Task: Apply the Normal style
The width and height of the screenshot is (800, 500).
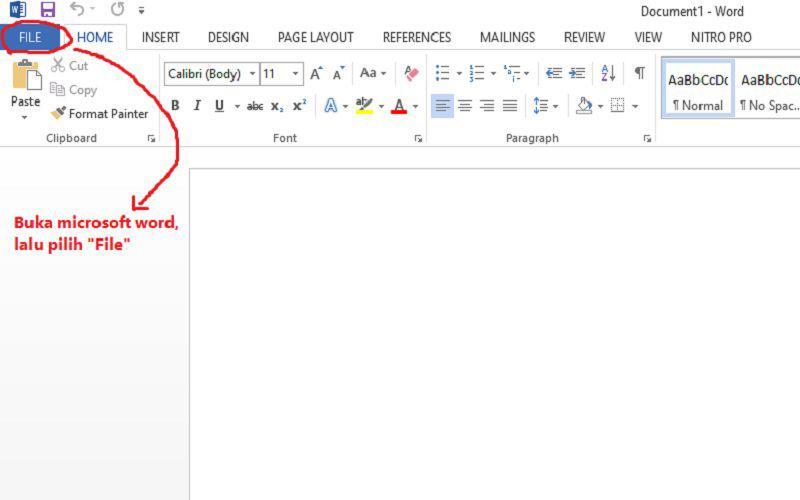Action: coord(698,89)
